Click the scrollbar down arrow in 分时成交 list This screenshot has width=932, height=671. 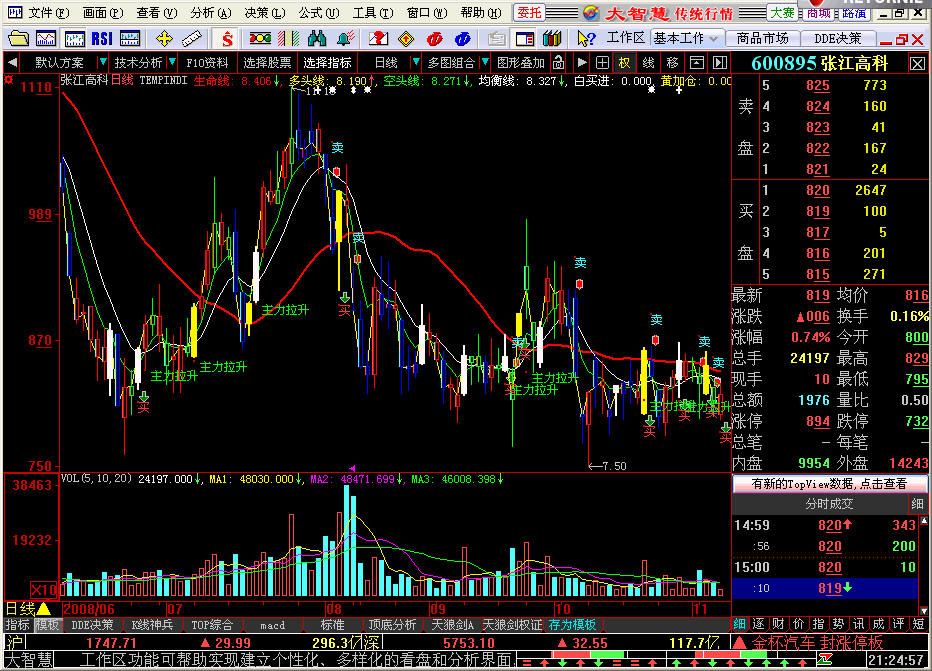tap(924, 610)
